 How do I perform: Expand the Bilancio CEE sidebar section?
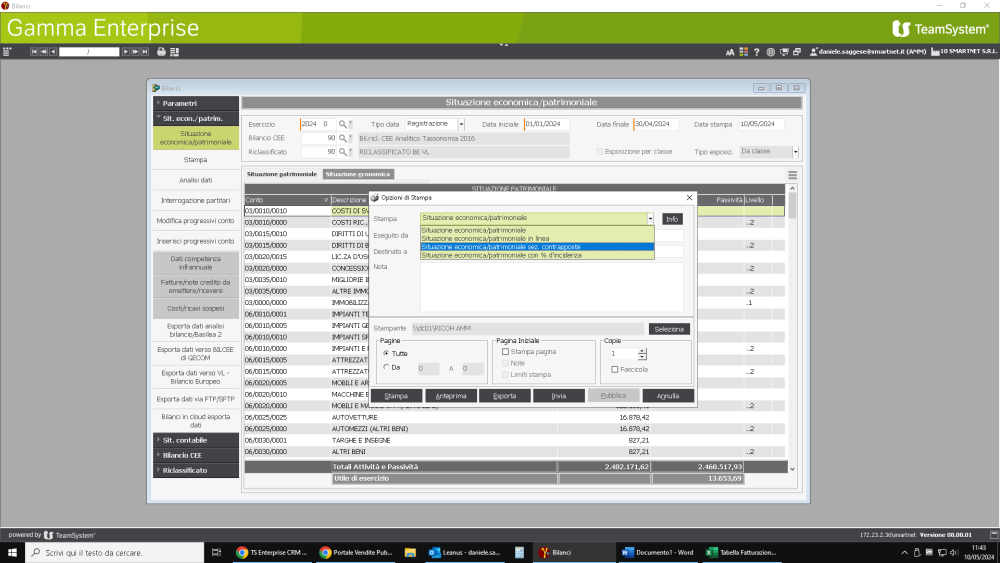pyautogui.click(x=196, y=455)
